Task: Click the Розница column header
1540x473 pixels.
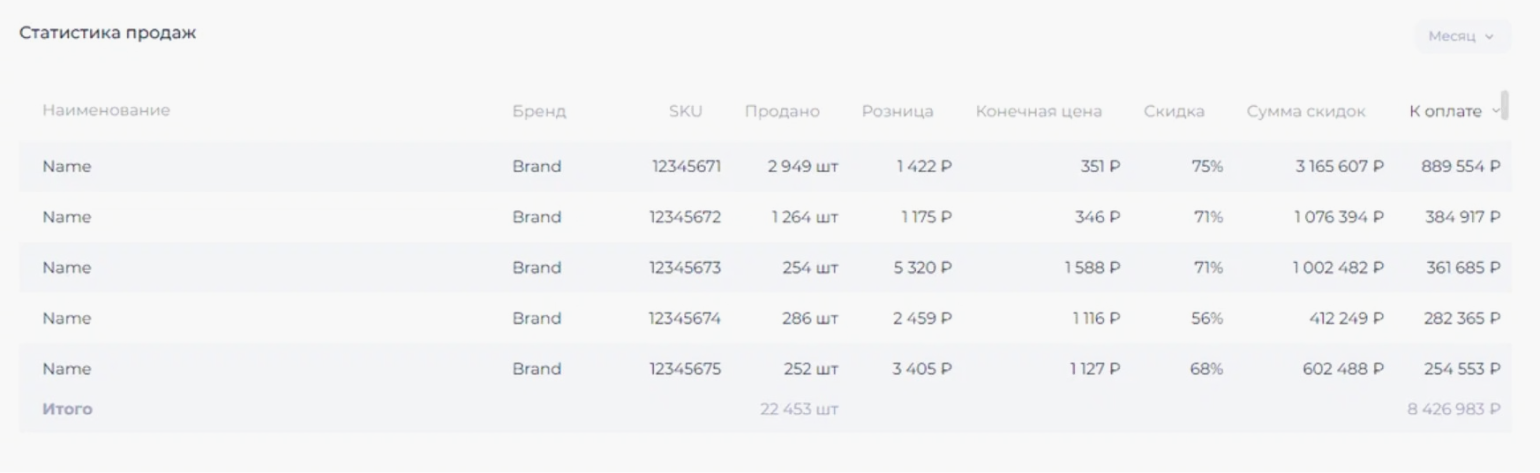Action: [x=897, y=111]
